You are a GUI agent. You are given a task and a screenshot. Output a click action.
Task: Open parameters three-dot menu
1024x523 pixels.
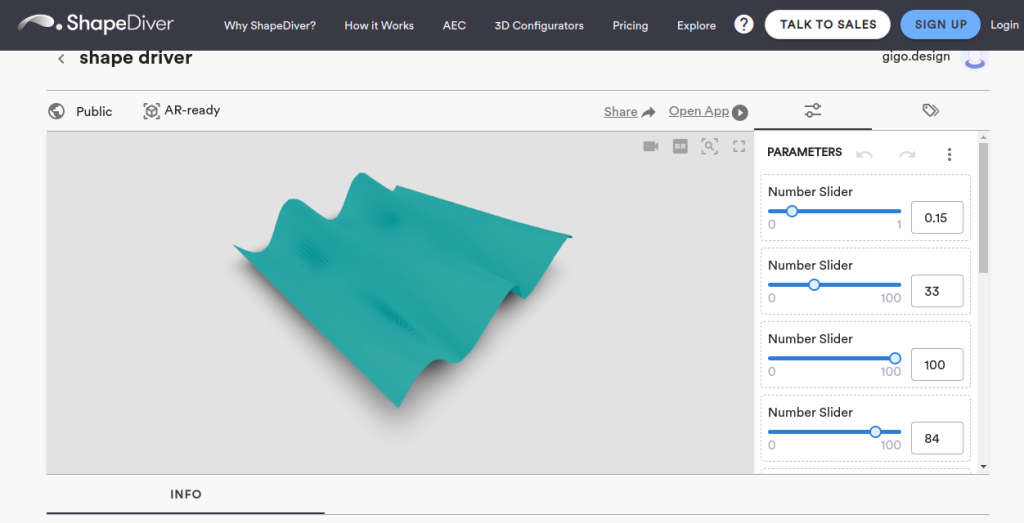950,154
